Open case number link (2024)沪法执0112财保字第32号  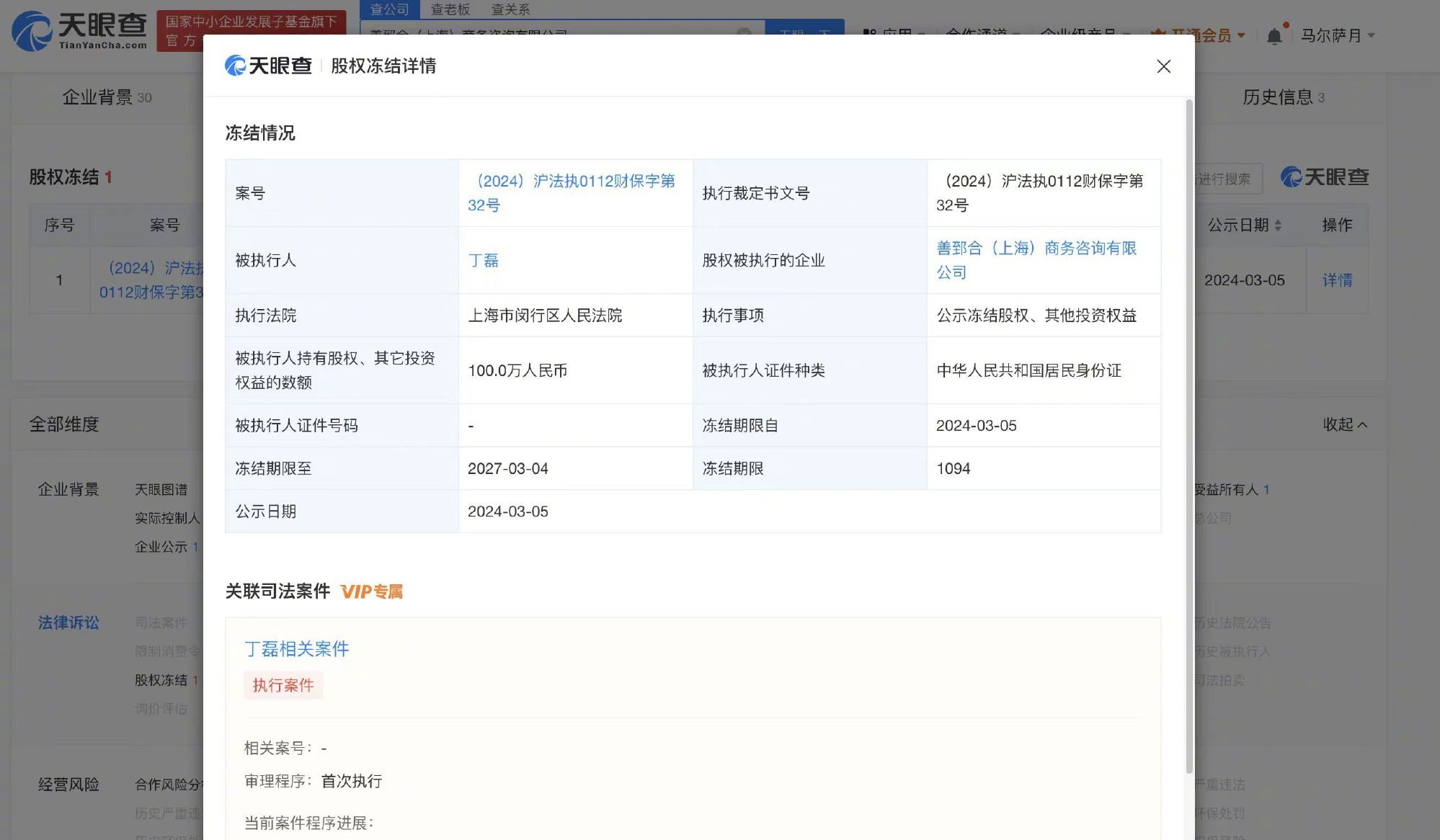(572, 193)
